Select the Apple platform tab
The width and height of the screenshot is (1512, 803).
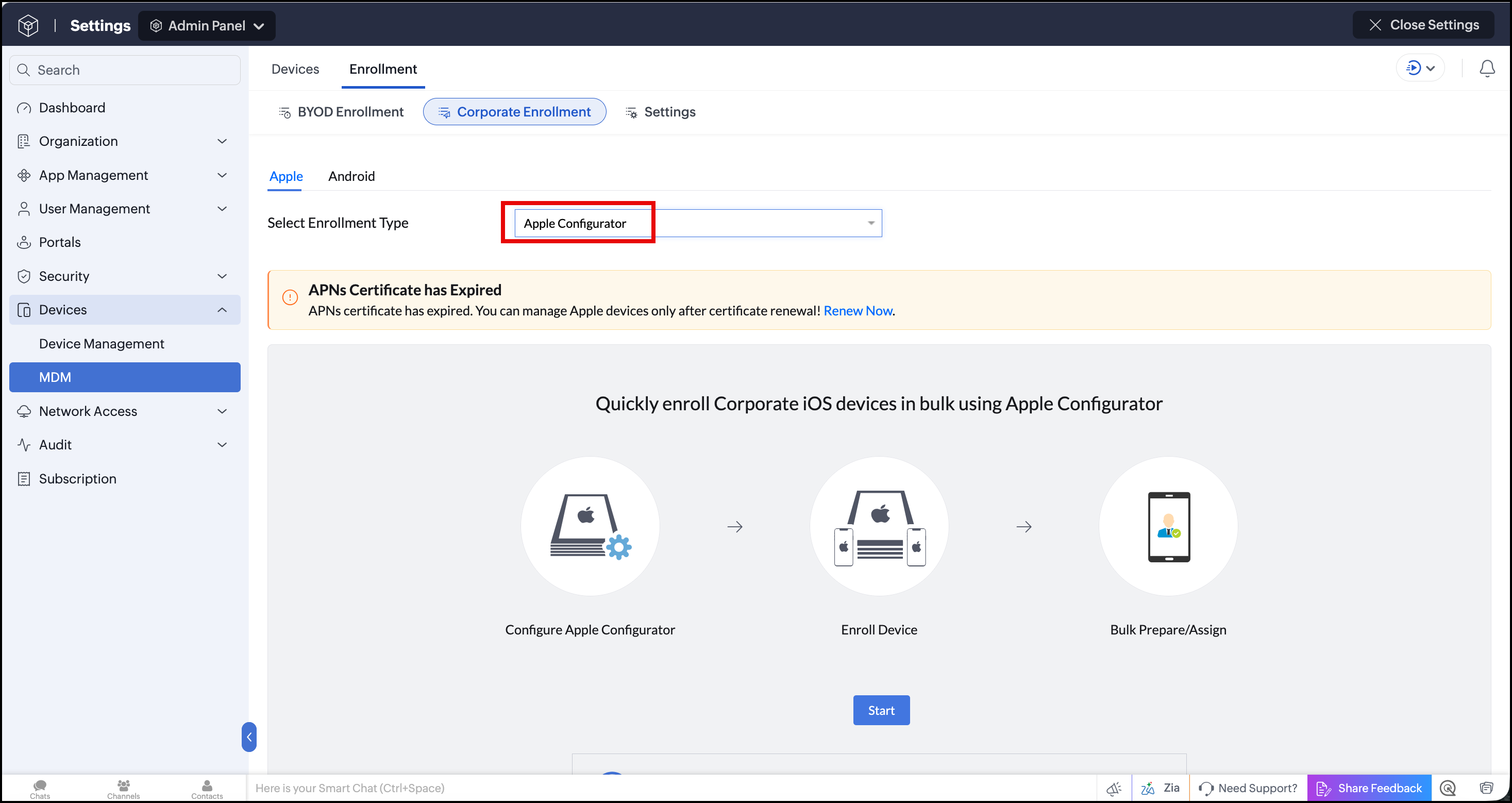pos(286,177)
